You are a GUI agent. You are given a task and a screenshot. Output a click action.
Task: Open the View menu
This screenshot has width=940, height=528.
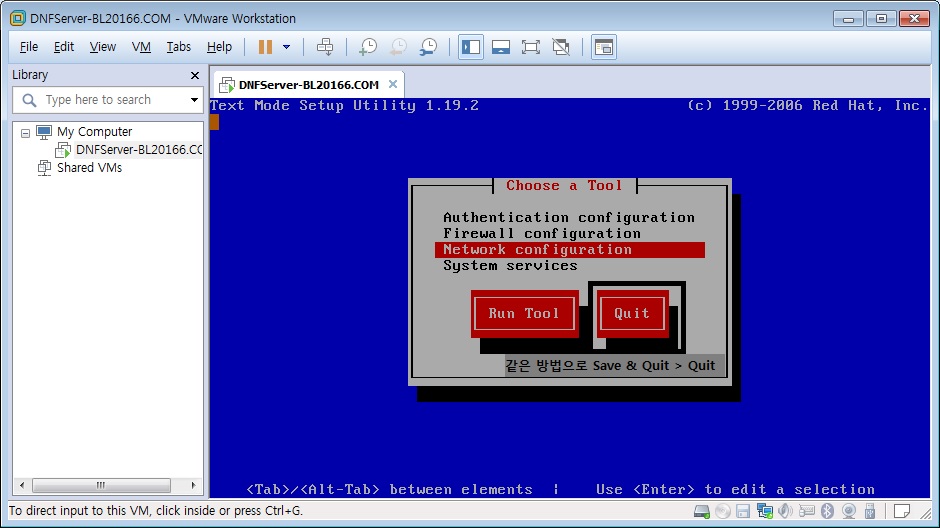pyautogui.click(x=103, y=47)
